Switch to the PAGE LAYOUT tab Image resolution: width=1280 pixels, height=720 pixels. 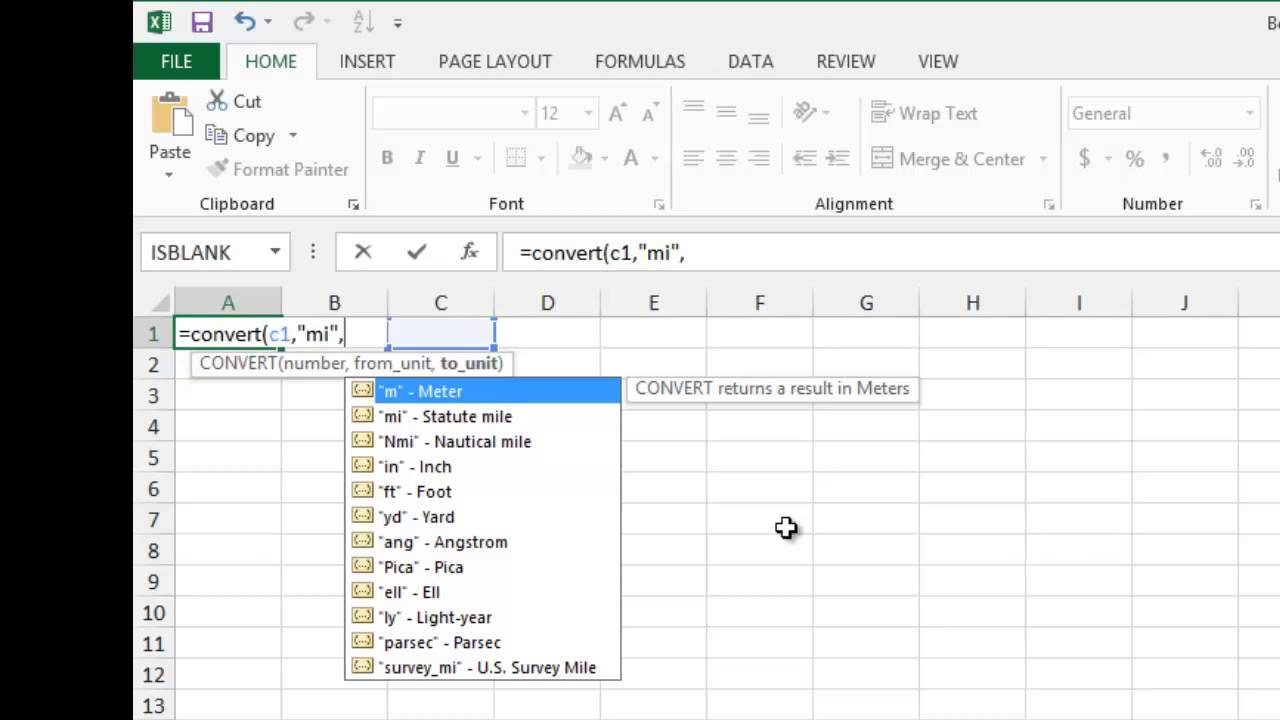pyautogui.click(x=495, y=61)
